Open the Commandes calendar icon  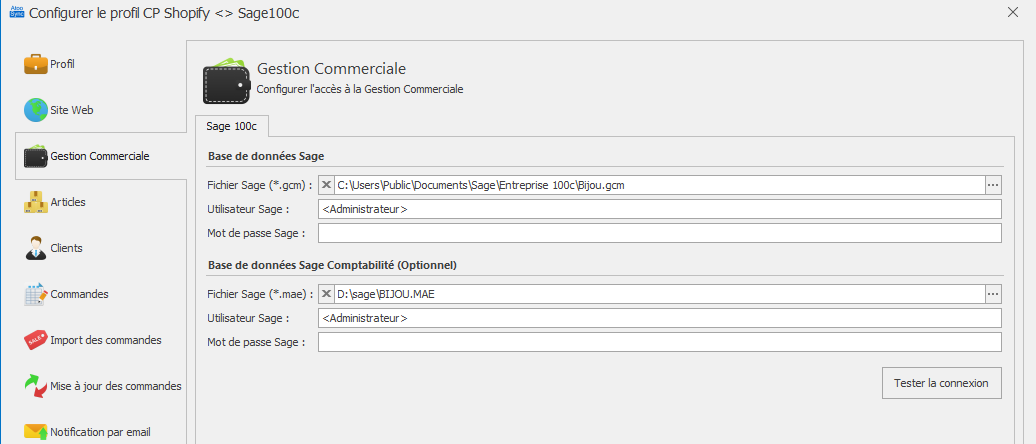tap(36, 294)
